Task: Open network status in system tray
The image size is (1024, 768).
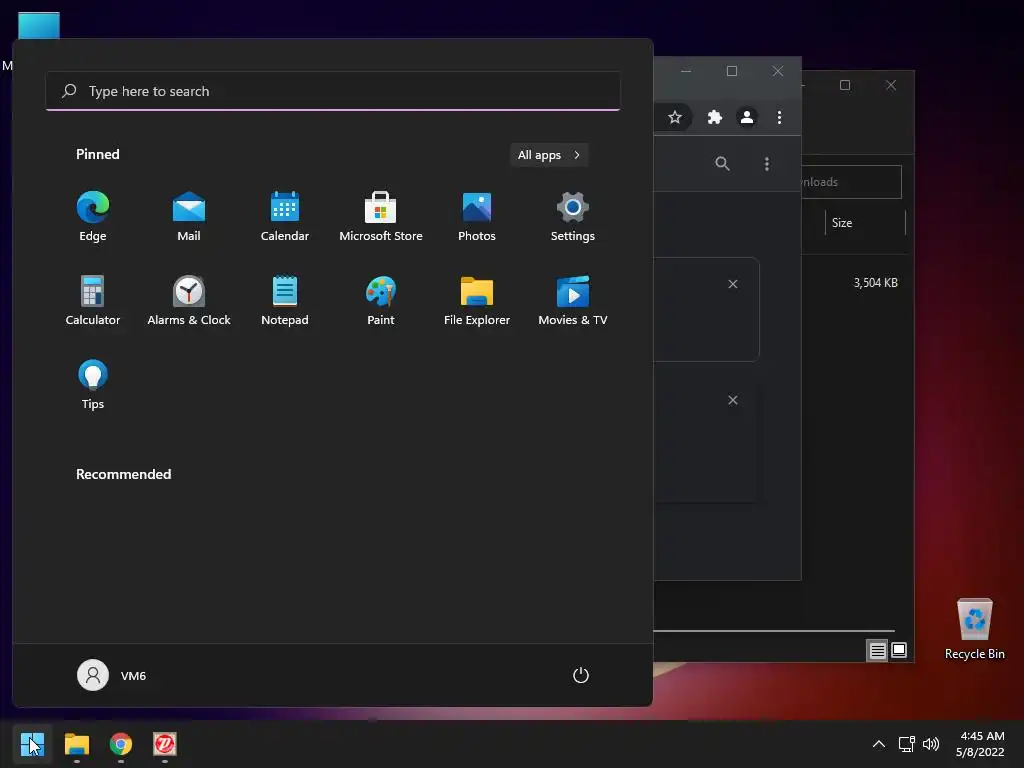Action: [906, 744]
